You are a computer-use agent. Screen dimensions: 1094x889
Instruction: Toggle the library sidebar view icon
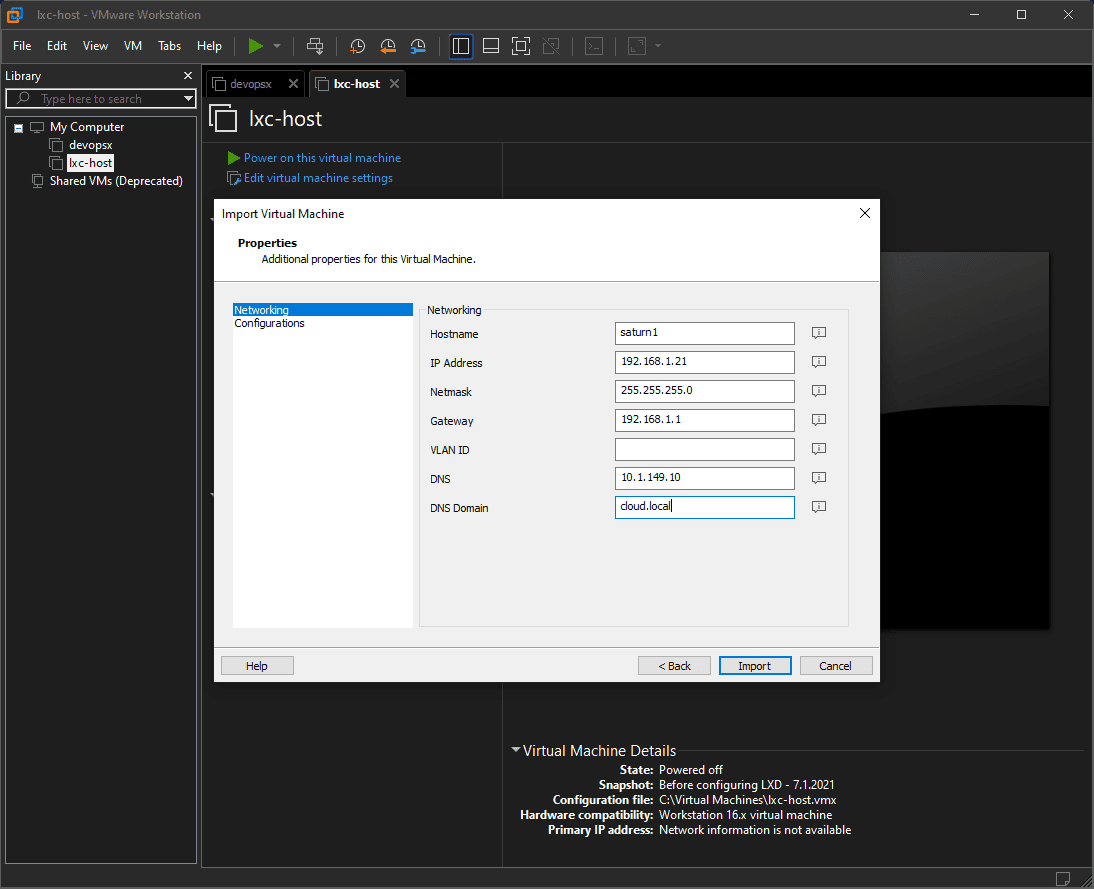461,46
